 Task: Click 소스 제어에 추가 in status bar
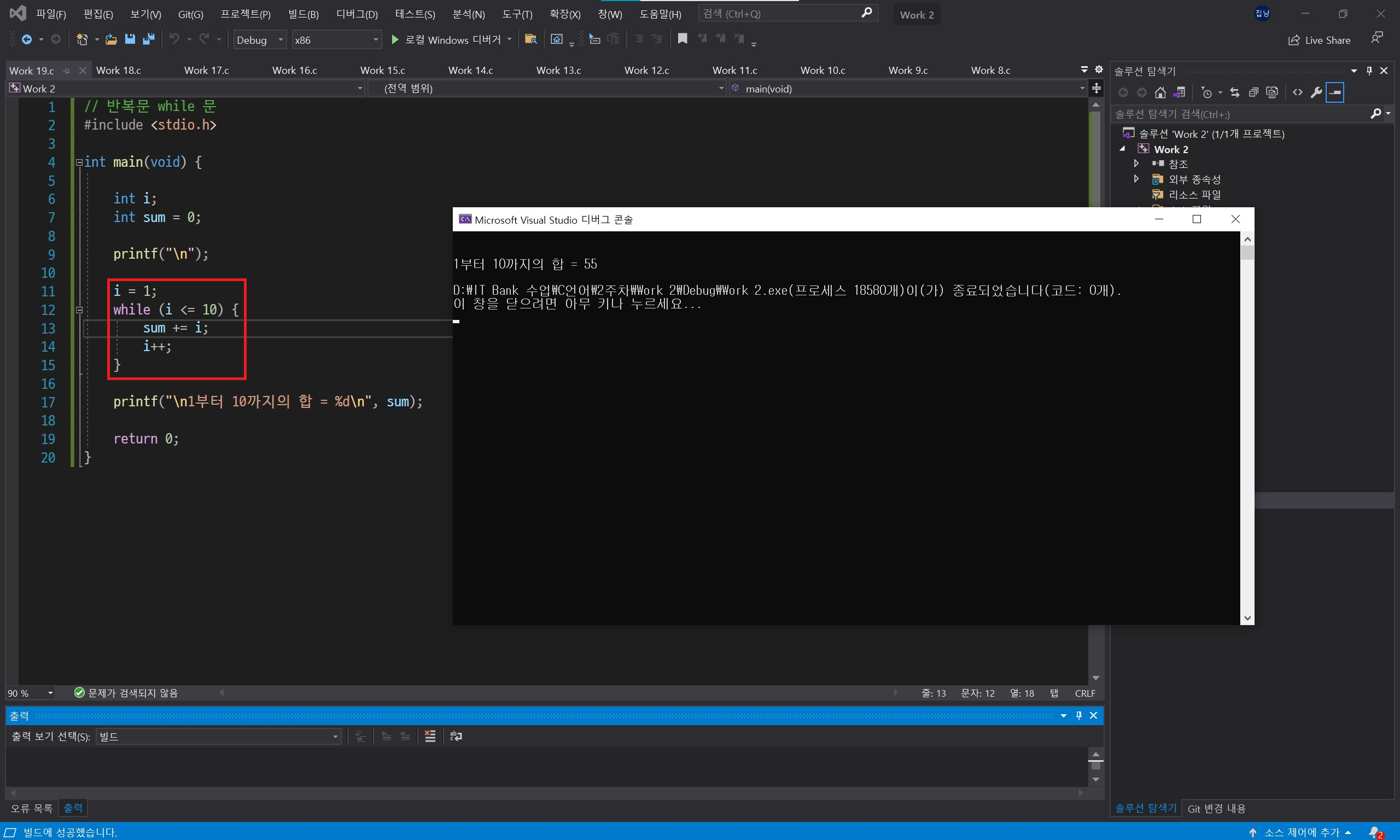(x=1301, y=832)
